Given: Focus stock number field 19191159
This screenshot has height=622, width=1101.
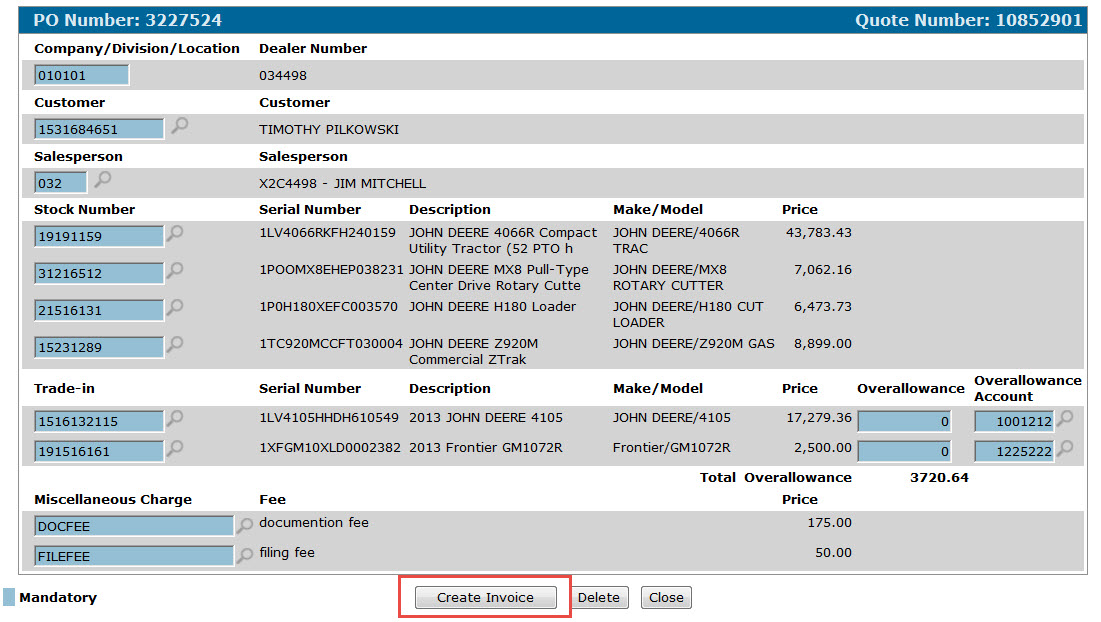Looking at the screenshot, I should click(x=99, y=237).
